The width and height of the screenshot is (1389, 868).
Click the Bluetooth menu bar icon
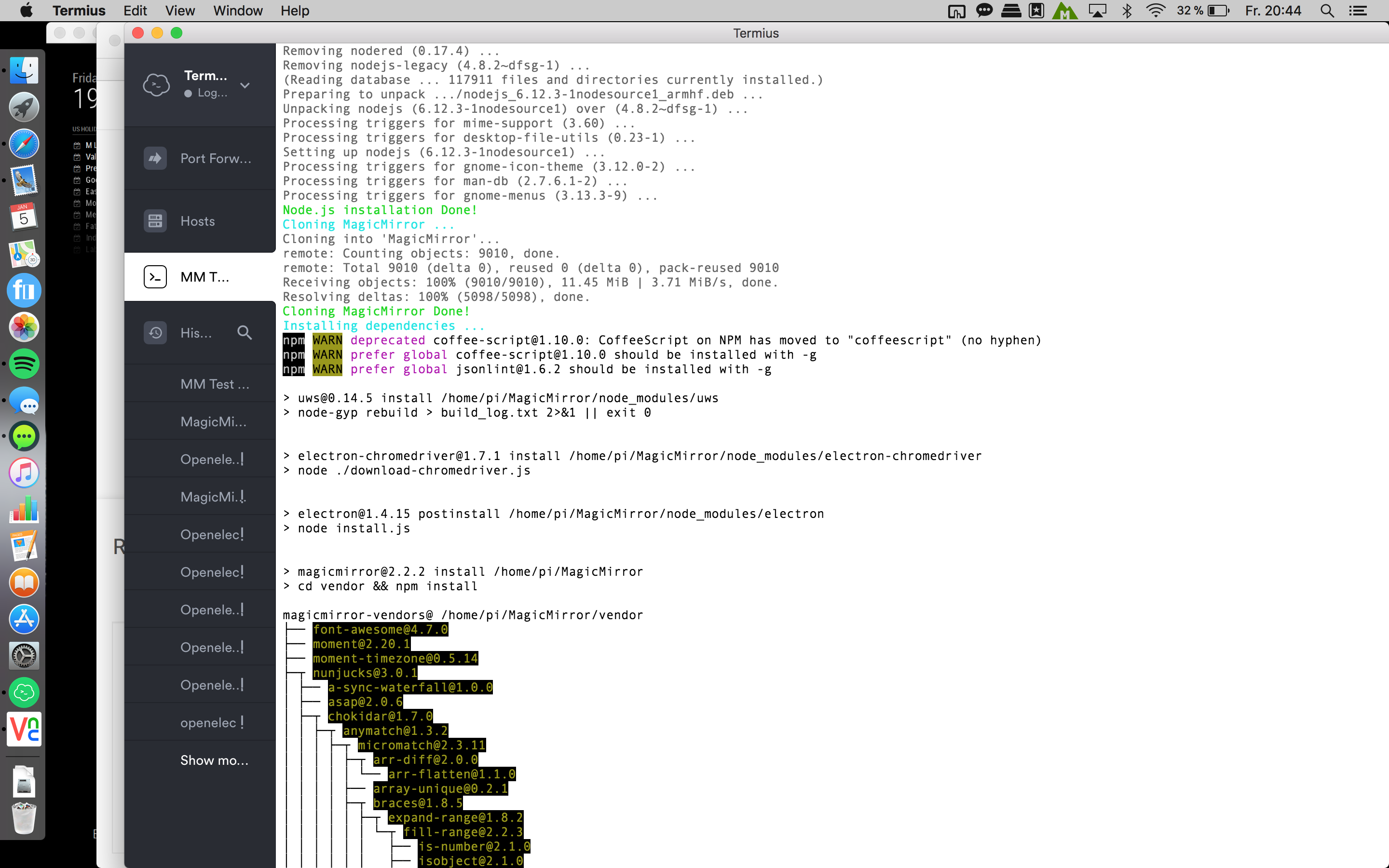[x=1127, y=11]
